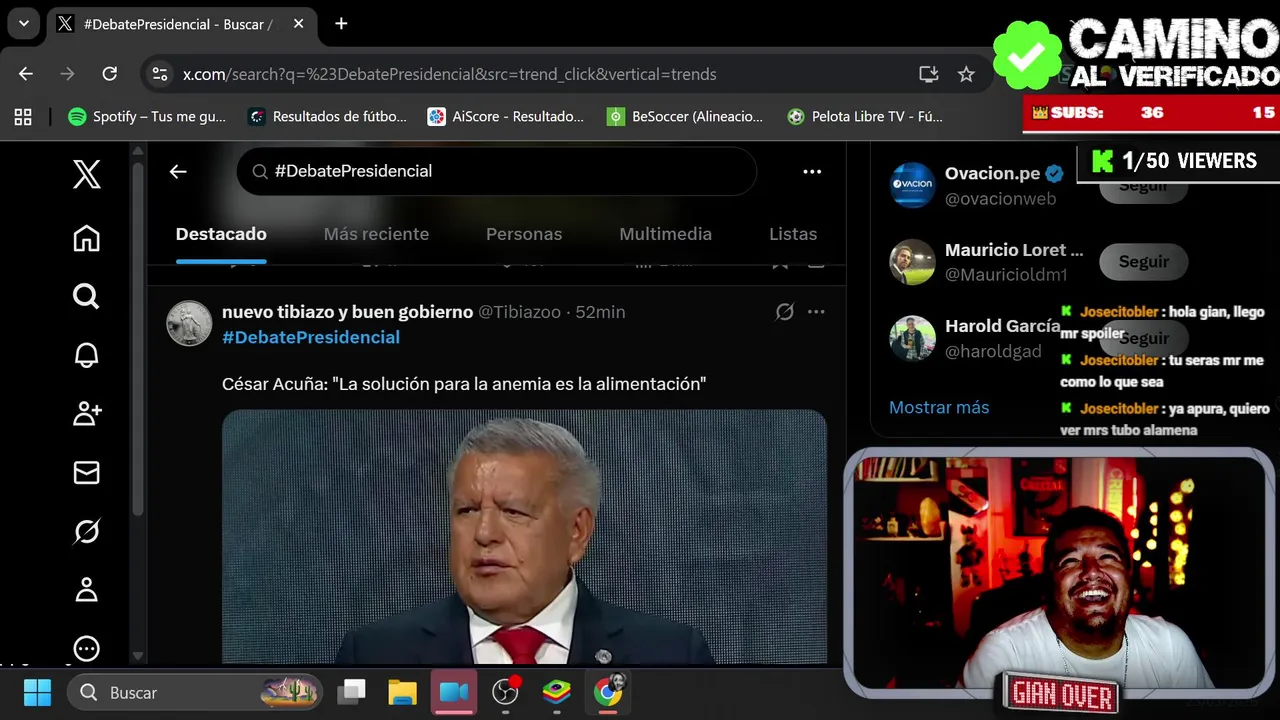1280x720 pixels.
Task: Click the taskbar Buscar search box
Action: [196, 692]
